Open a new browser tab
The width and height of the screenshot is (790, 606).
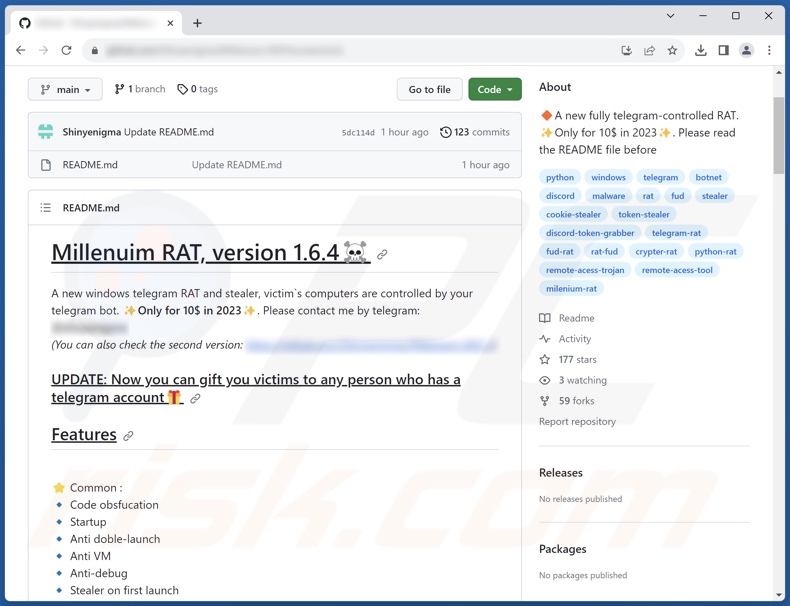coord(197,23)
